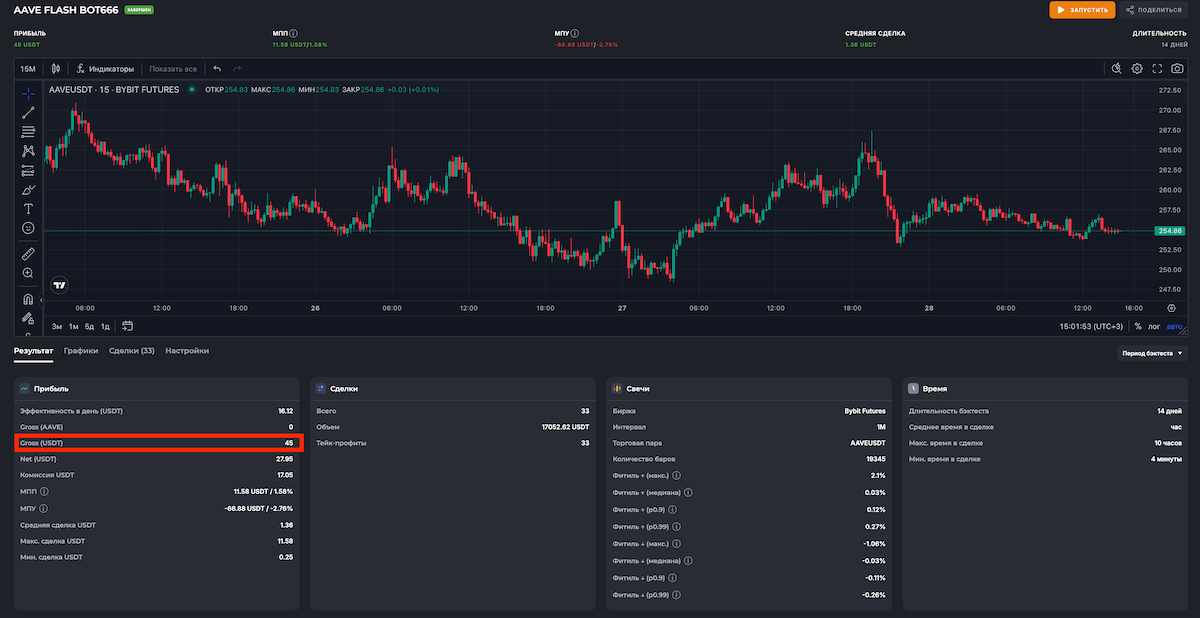Toggle the magnet mode tool
This screenshot has width=1200, height=618.
(28, 298)
